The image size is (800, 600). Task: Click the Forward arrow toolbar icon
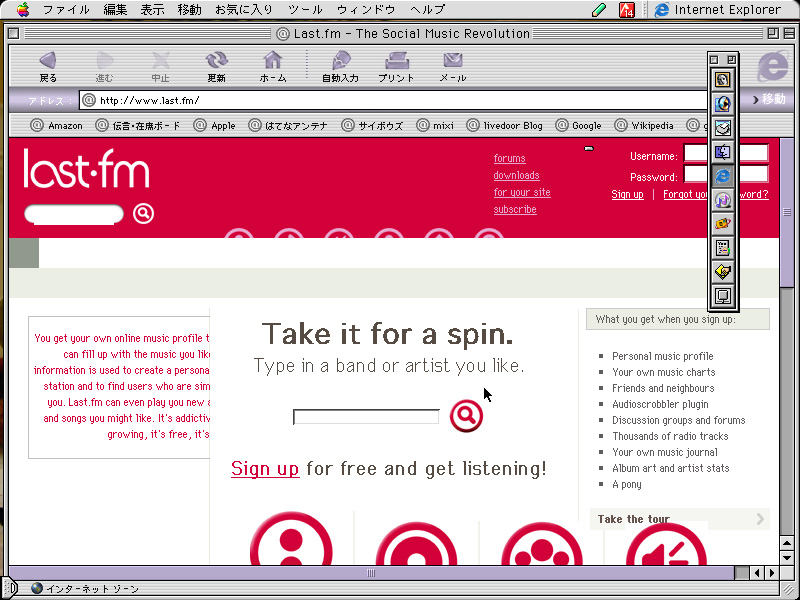104,61
